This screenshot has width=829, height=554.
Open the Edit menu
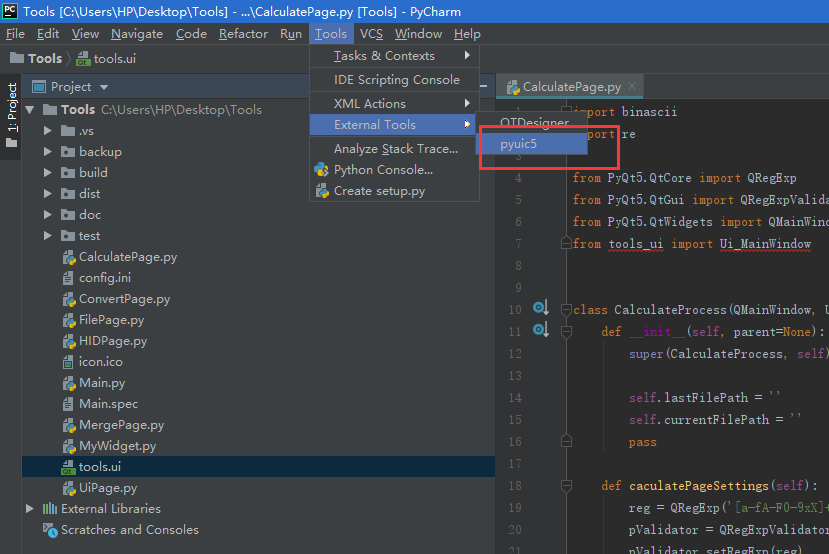pos(48,34)
